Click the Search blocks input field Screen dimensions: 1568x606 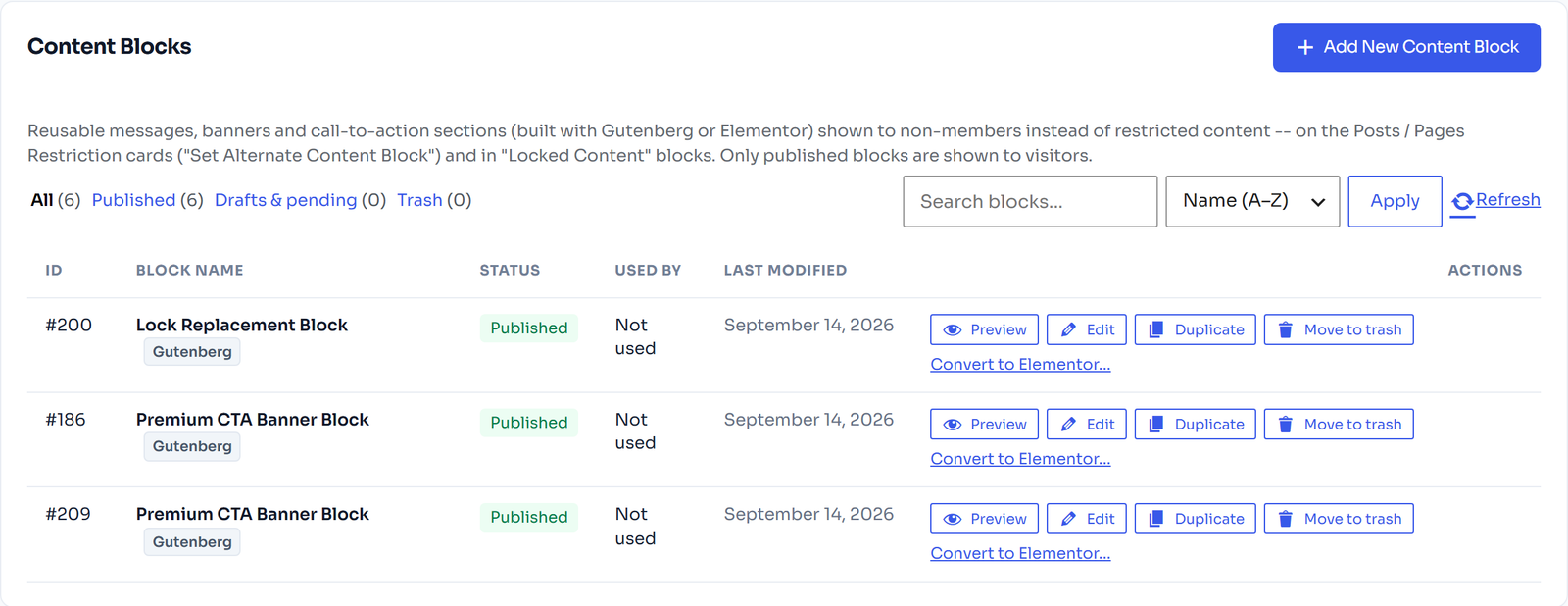1030,201
